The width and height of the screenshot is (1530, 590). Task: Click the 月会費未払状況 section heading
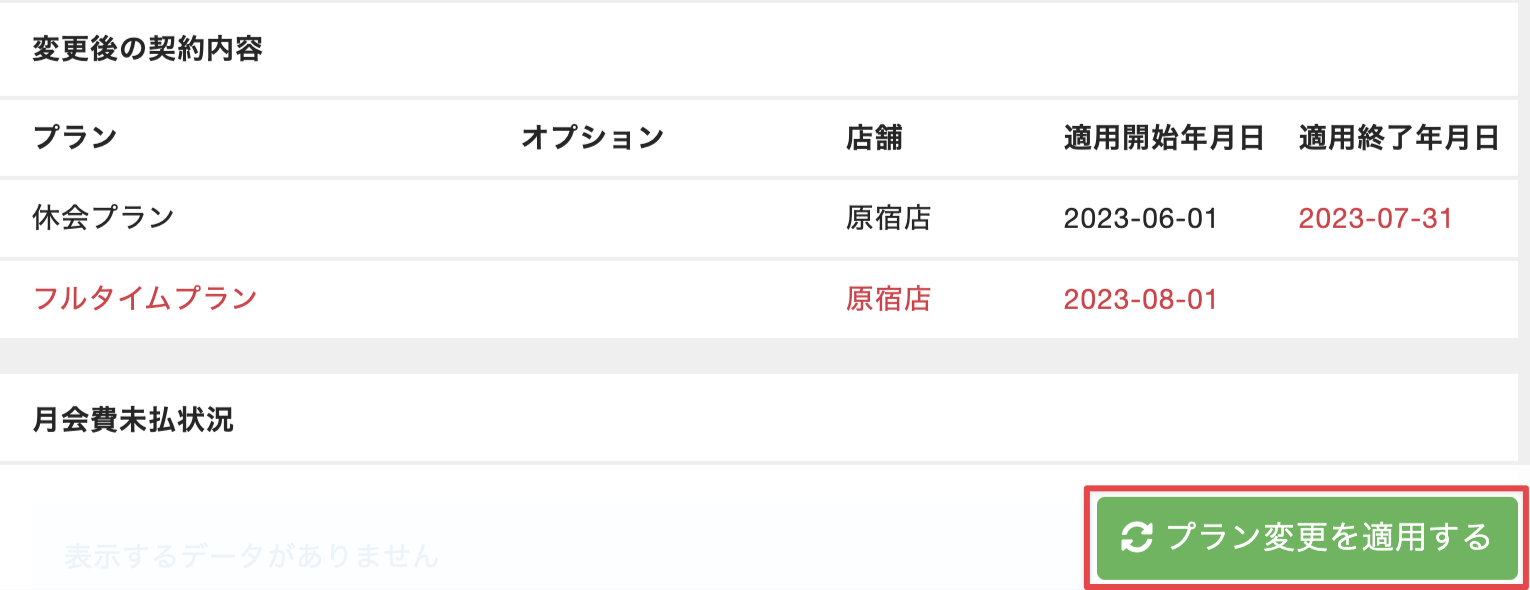[x=133, y=420]
